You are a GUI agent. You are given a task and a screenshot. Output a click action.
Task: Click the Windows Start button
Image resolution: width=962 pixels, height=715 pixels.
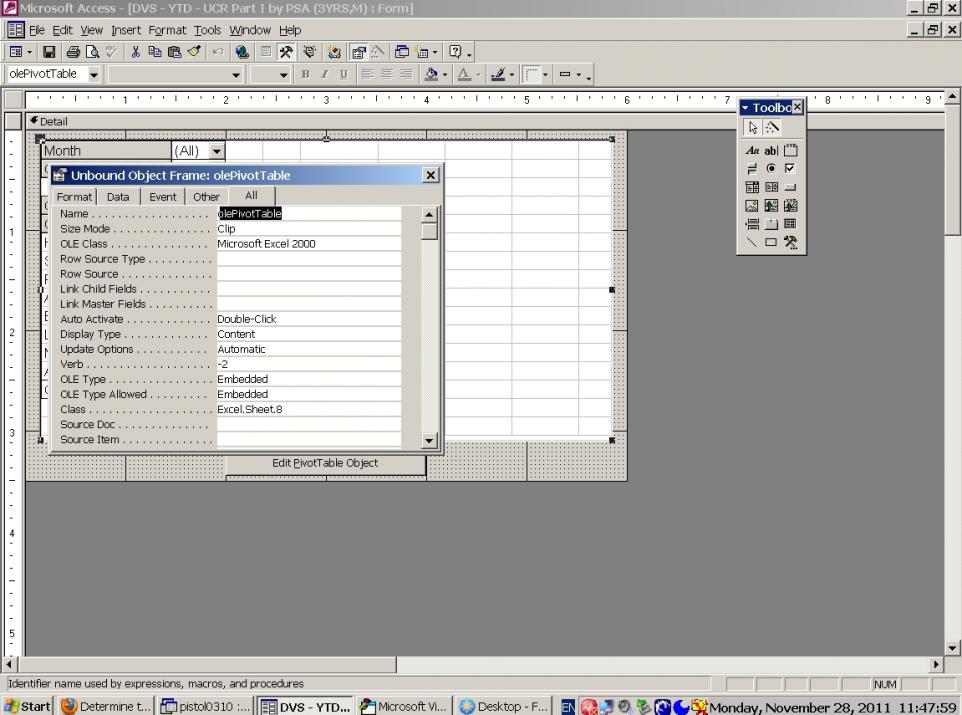pyautogui.click(x=28, y=706)
